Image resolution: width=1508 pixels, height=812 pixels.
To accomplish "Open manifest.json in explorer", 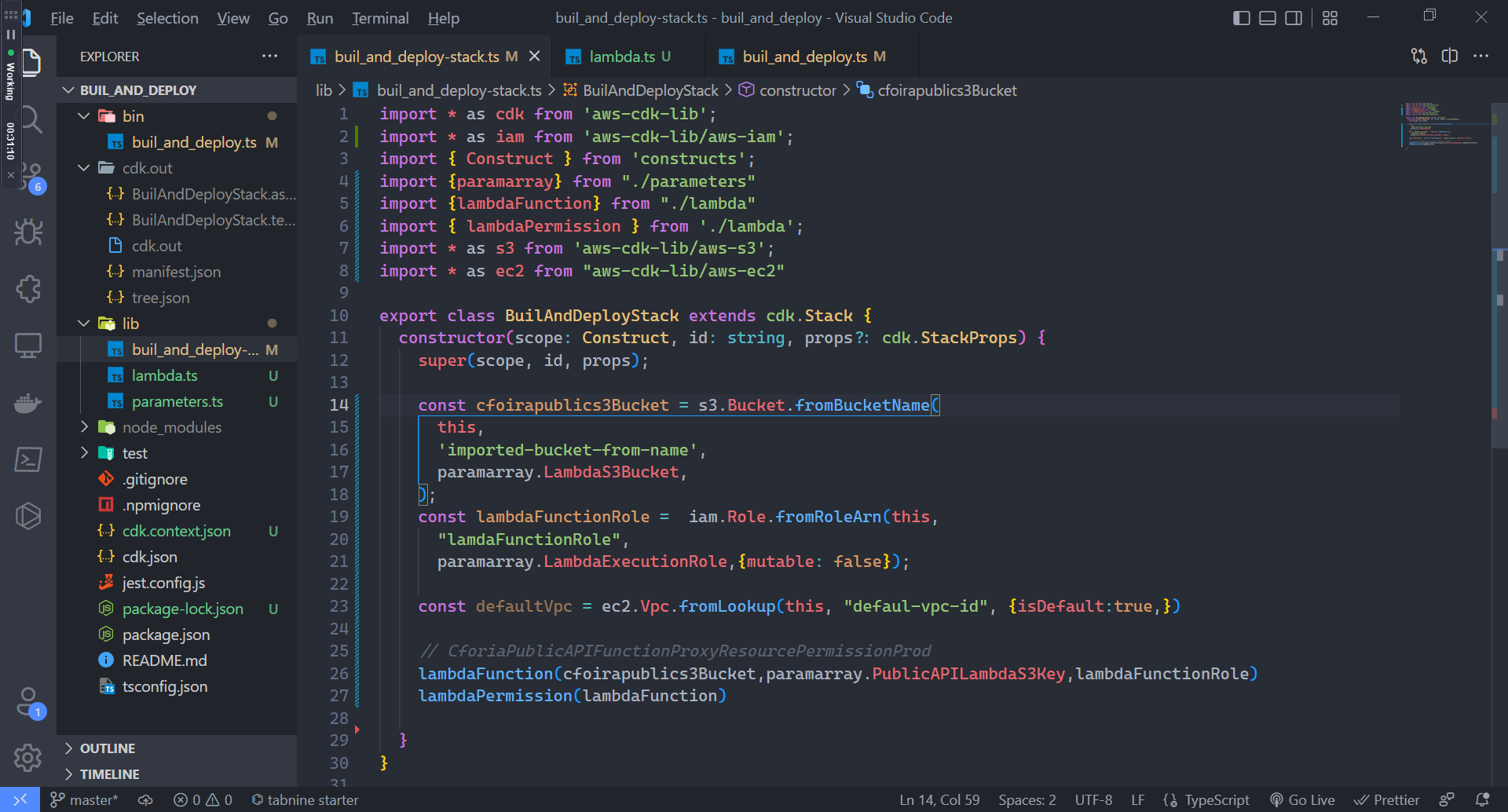I will click(178, 272).
